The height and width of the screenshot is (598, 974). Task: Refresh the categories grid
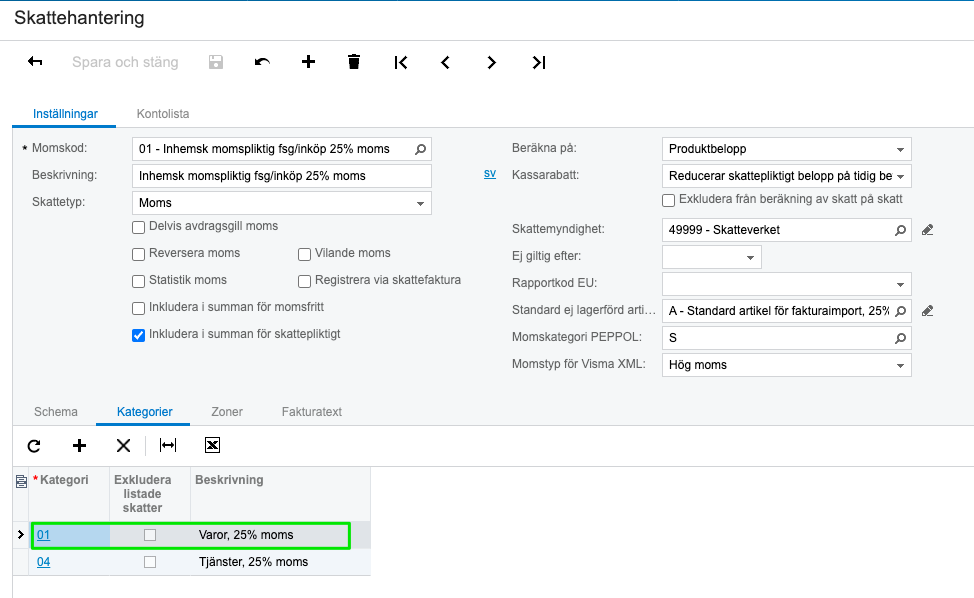click(34, 445)
